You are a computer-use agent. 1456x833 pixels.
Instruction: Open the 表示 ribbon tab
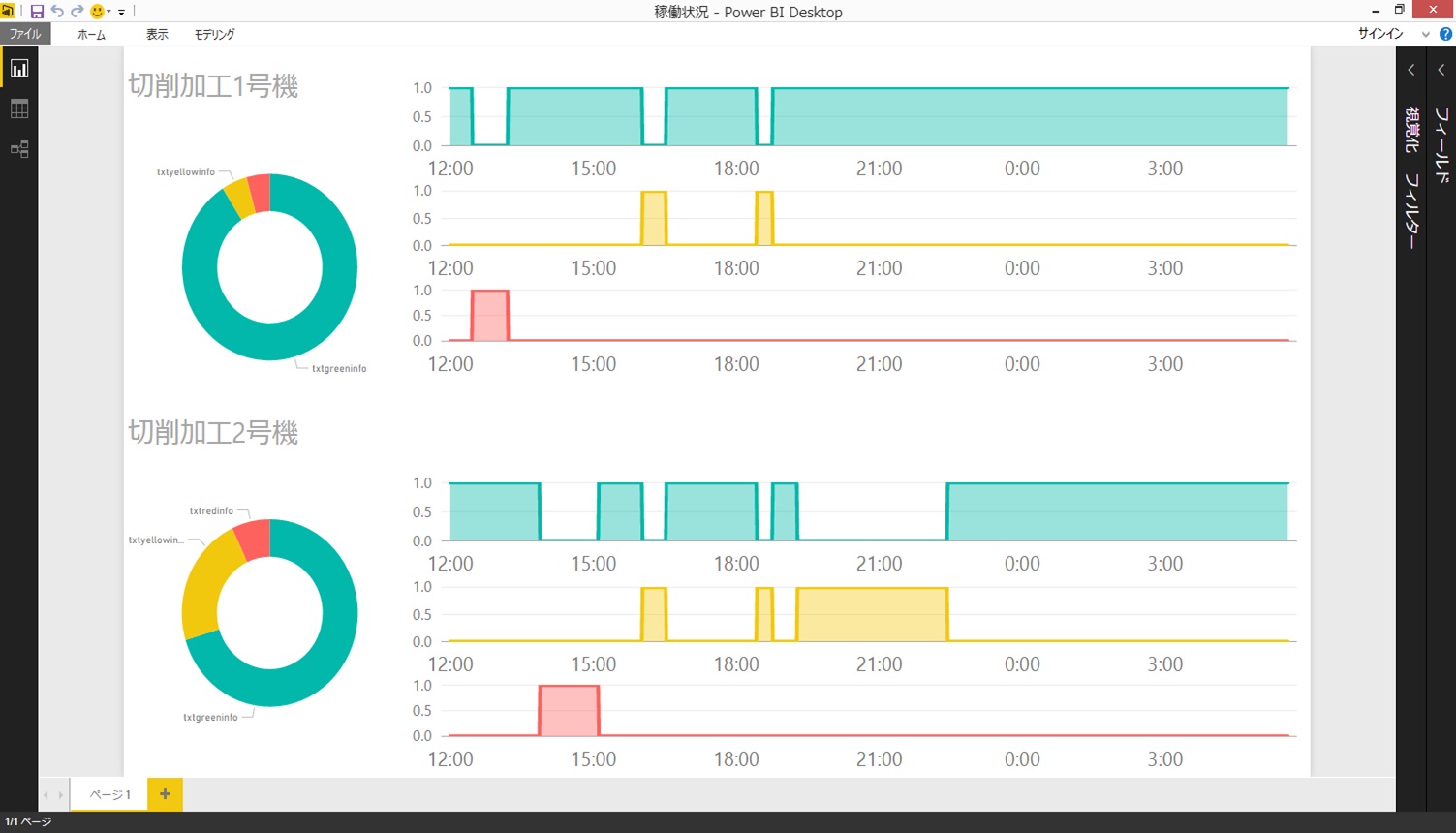coord(157,34)
